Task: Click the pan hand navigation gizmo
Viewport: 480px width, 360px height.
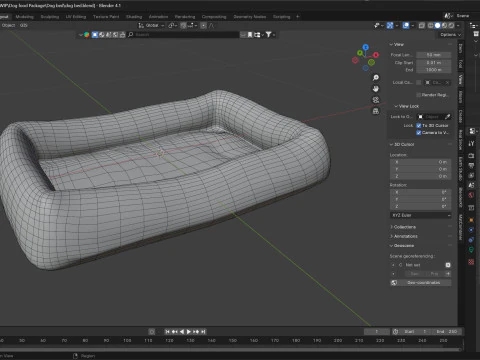Action: 376,89
